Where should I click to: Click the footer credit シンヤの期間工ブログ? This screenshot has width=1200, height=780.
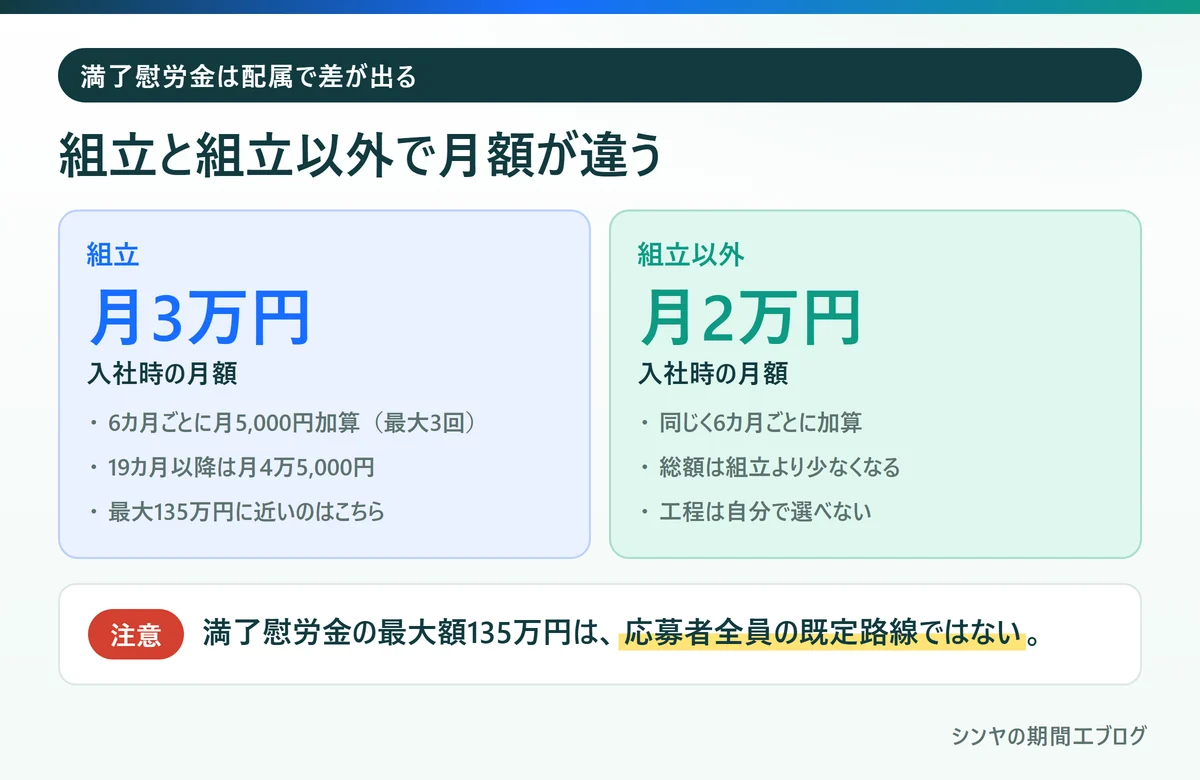(1048, 736)
